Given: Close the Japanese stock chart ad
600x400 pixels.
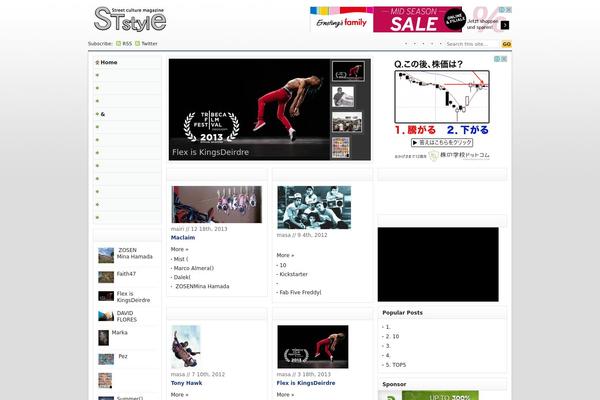Looking at the screenshot, I should coord(504,59).
